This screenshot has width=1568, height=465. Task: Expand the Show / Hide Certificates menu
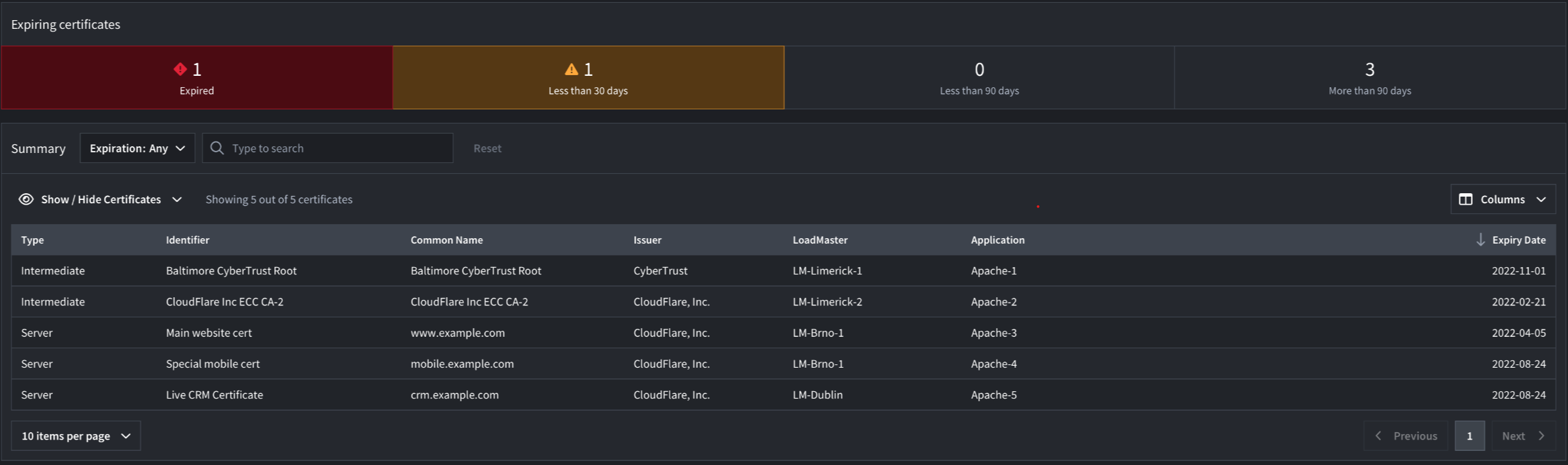click(x=101, y=199)
